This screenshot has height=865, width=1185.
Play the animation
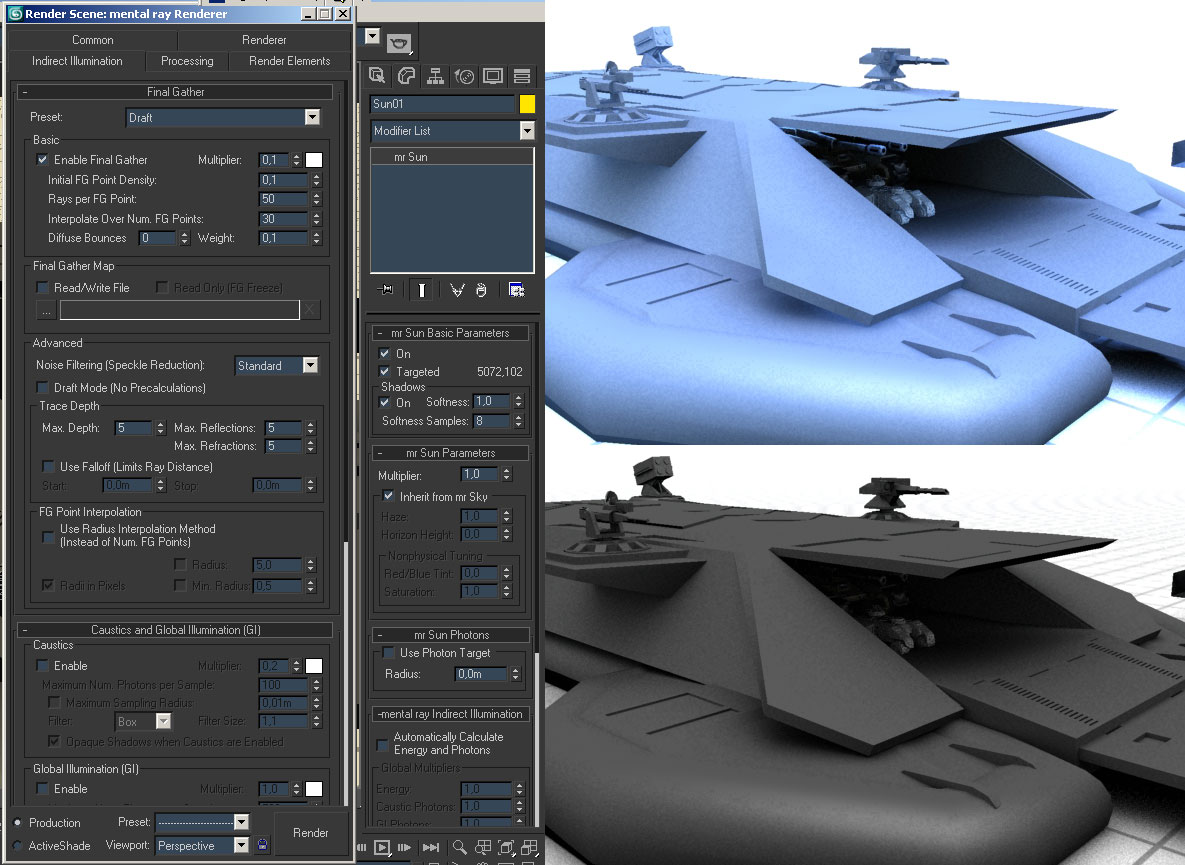[382, 848]
